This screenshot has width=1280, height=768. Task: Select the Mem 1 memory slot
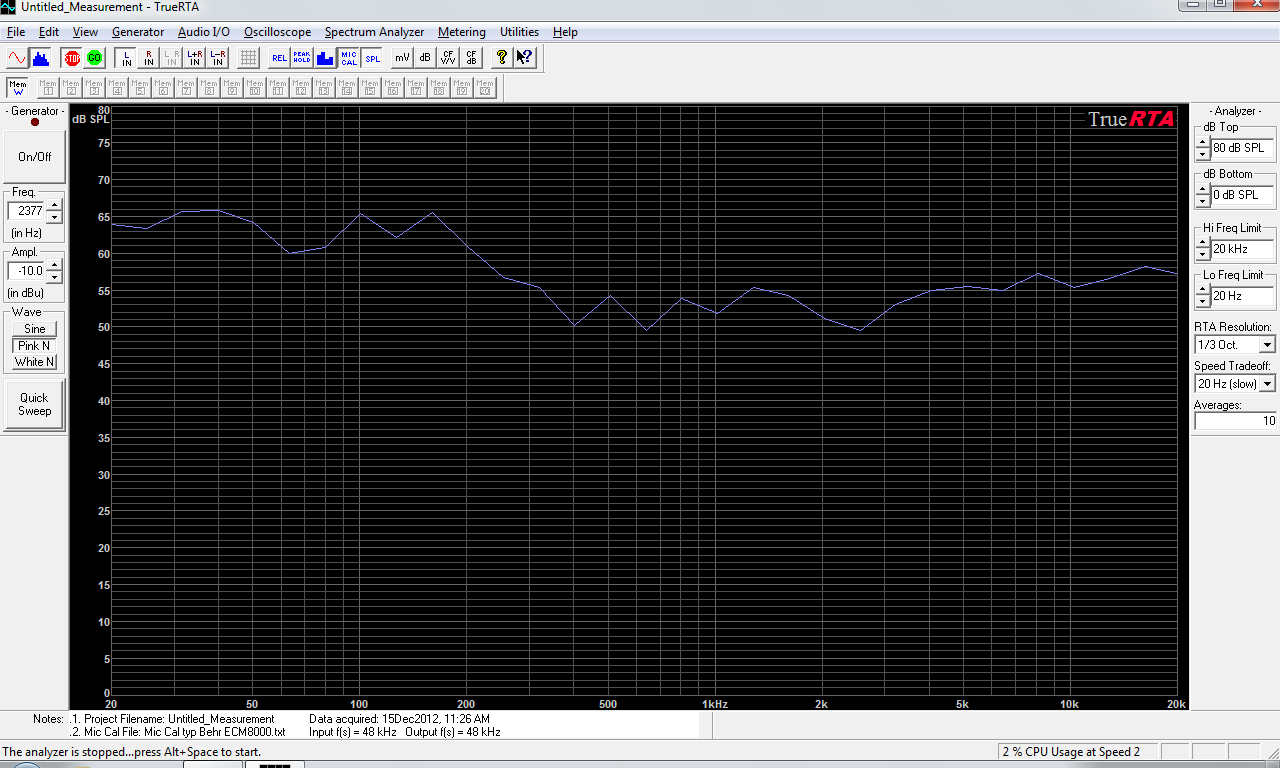coord(47,88)
